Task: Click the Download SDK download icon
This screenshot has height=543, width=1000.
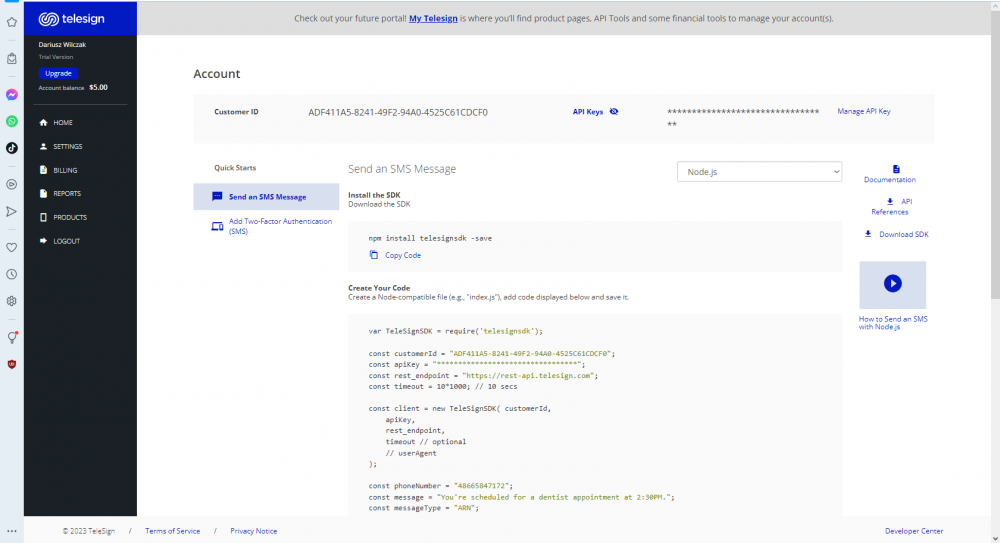Action: click(868, 234)
